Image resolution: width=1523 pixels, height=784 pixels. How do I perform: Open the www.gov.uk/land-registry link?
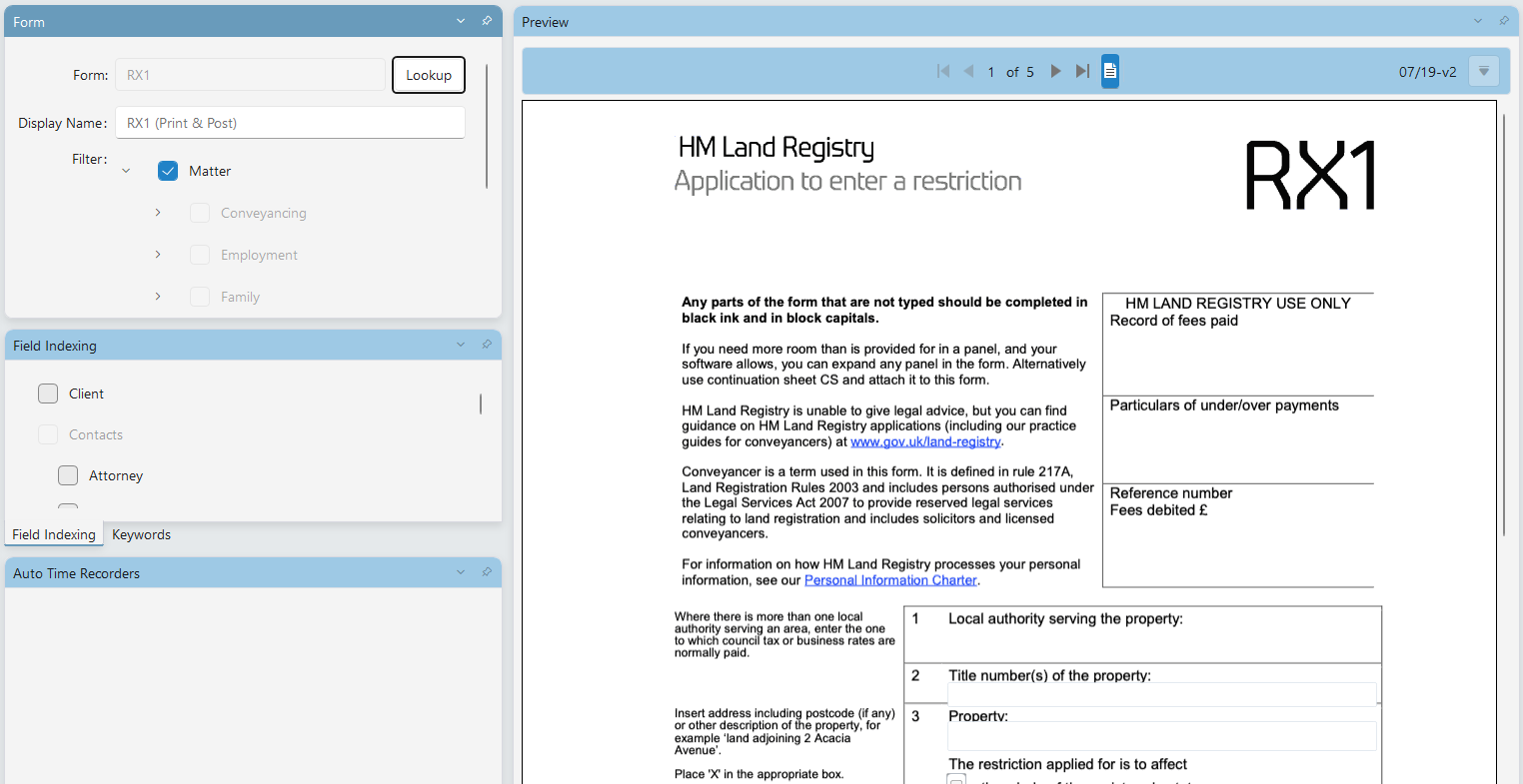(x=925, y=441)
